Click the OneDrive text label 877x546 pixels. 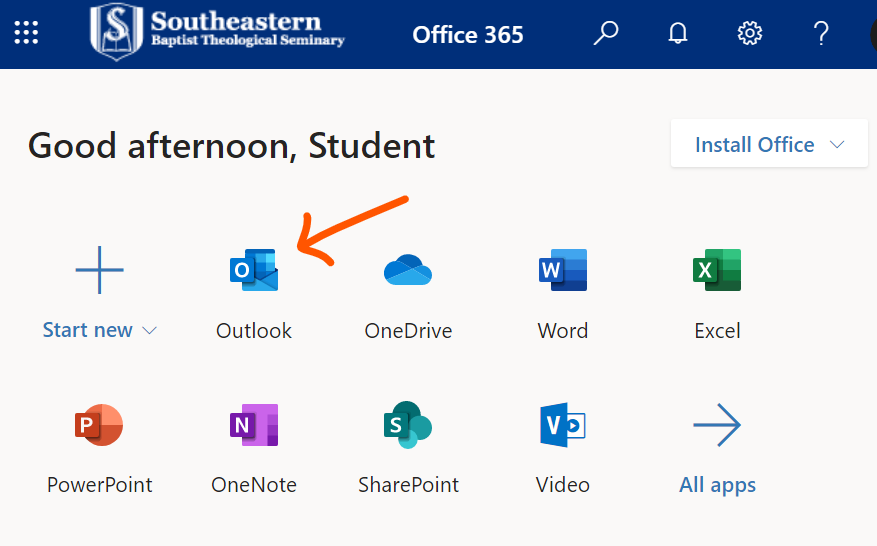point(408,331)
